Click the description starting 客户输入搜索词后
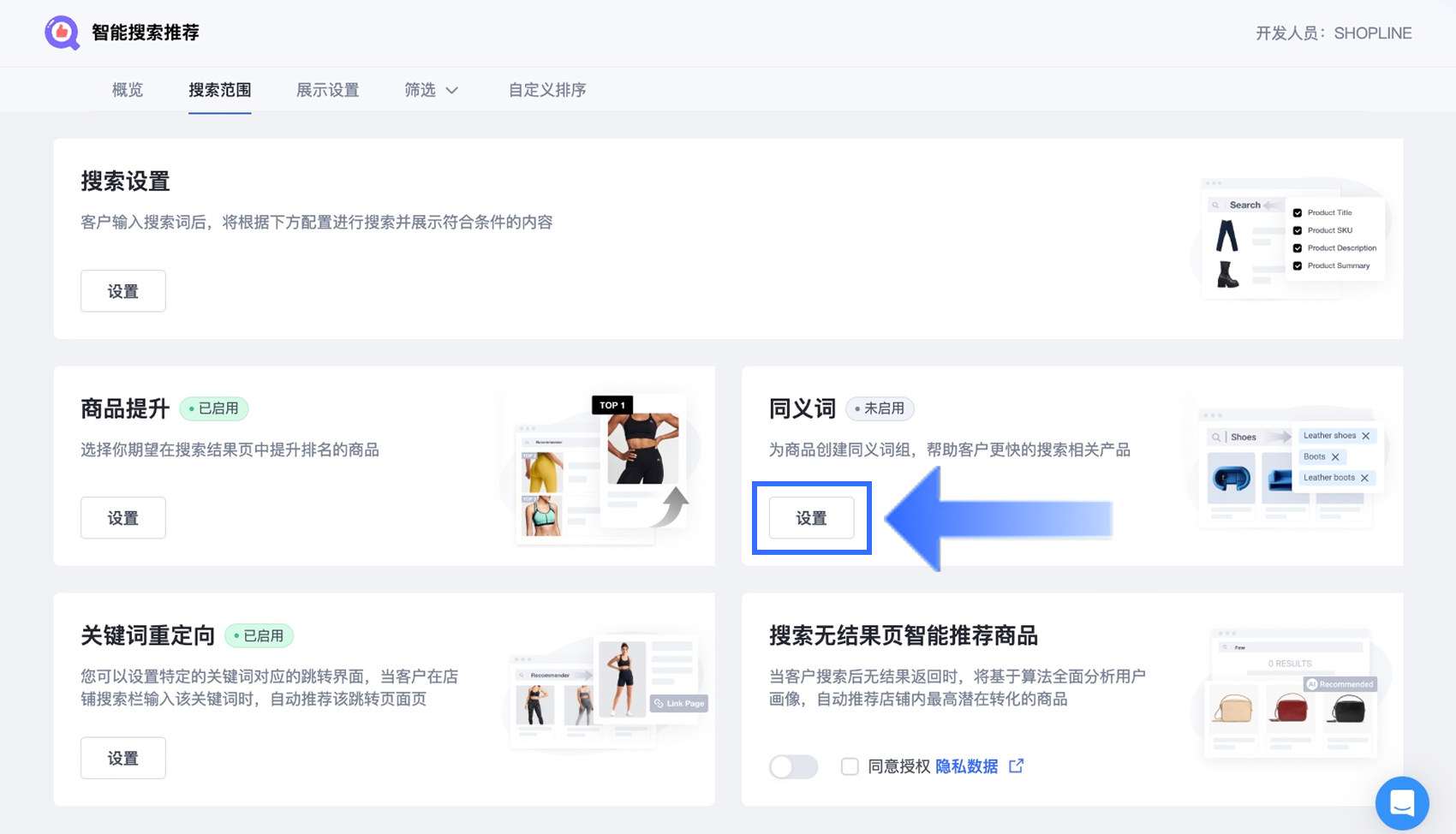This screenshot has height=834, width=1456. point(317,223)
